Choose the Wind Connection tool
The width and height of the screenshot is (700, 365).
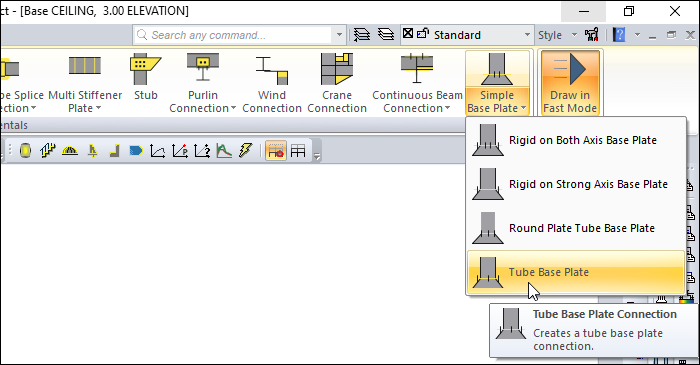(272, 83)
